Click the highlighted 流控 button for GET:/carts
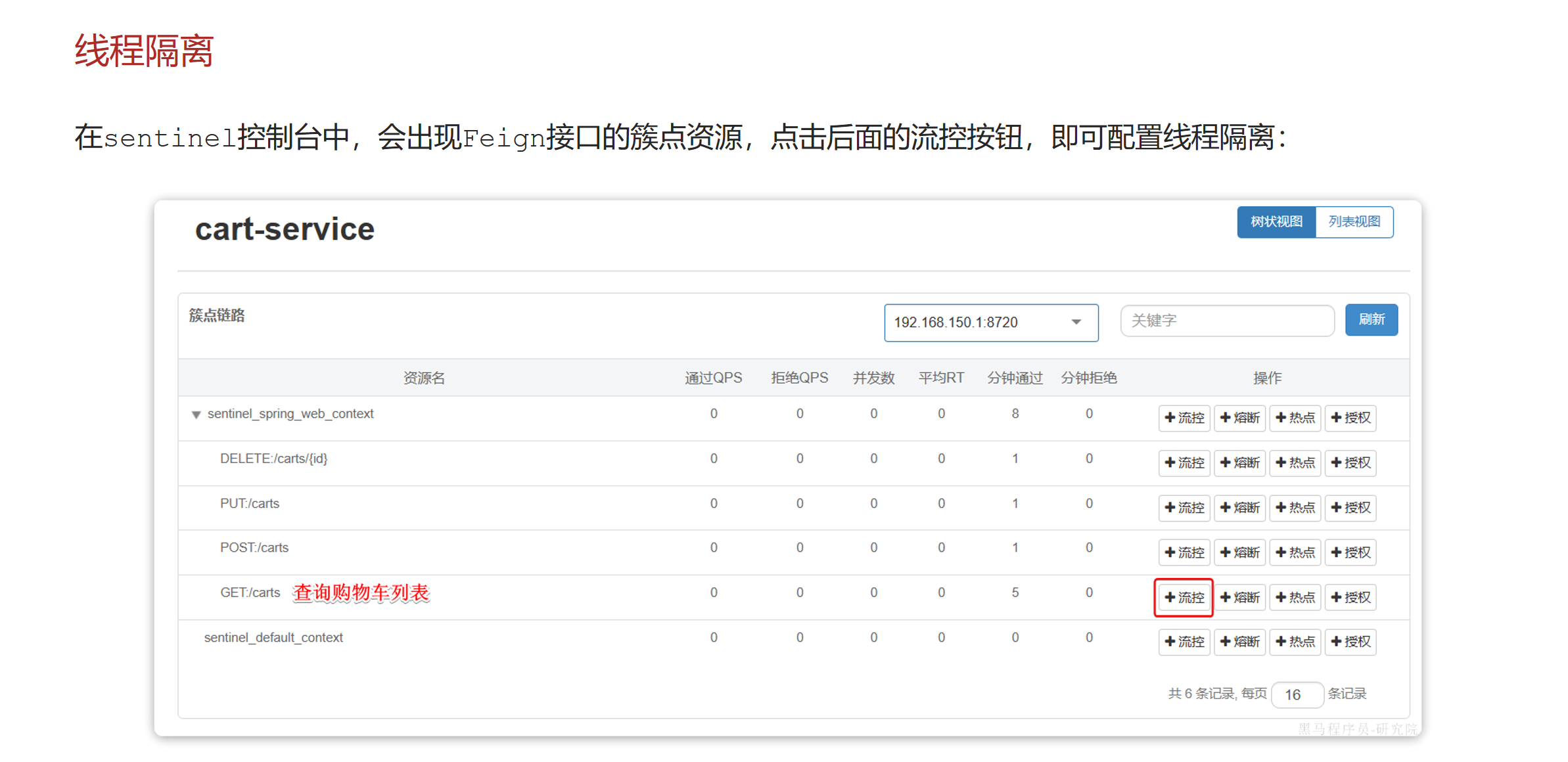 [x=1184, y=597]
